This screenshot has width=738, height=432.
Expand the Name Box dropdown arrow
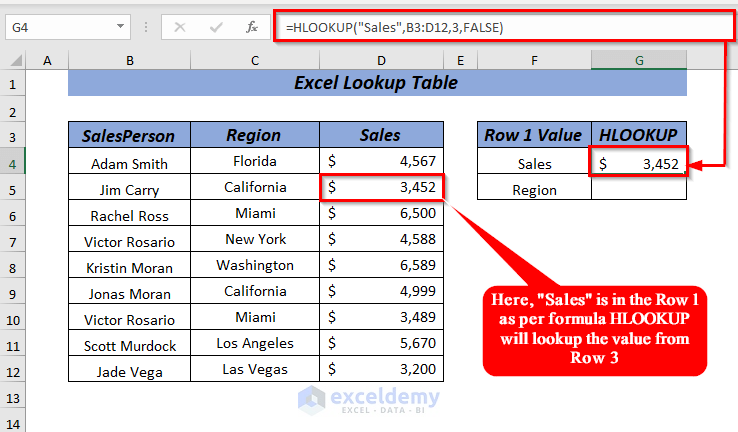pyautogui.click(x=120, y=27)
